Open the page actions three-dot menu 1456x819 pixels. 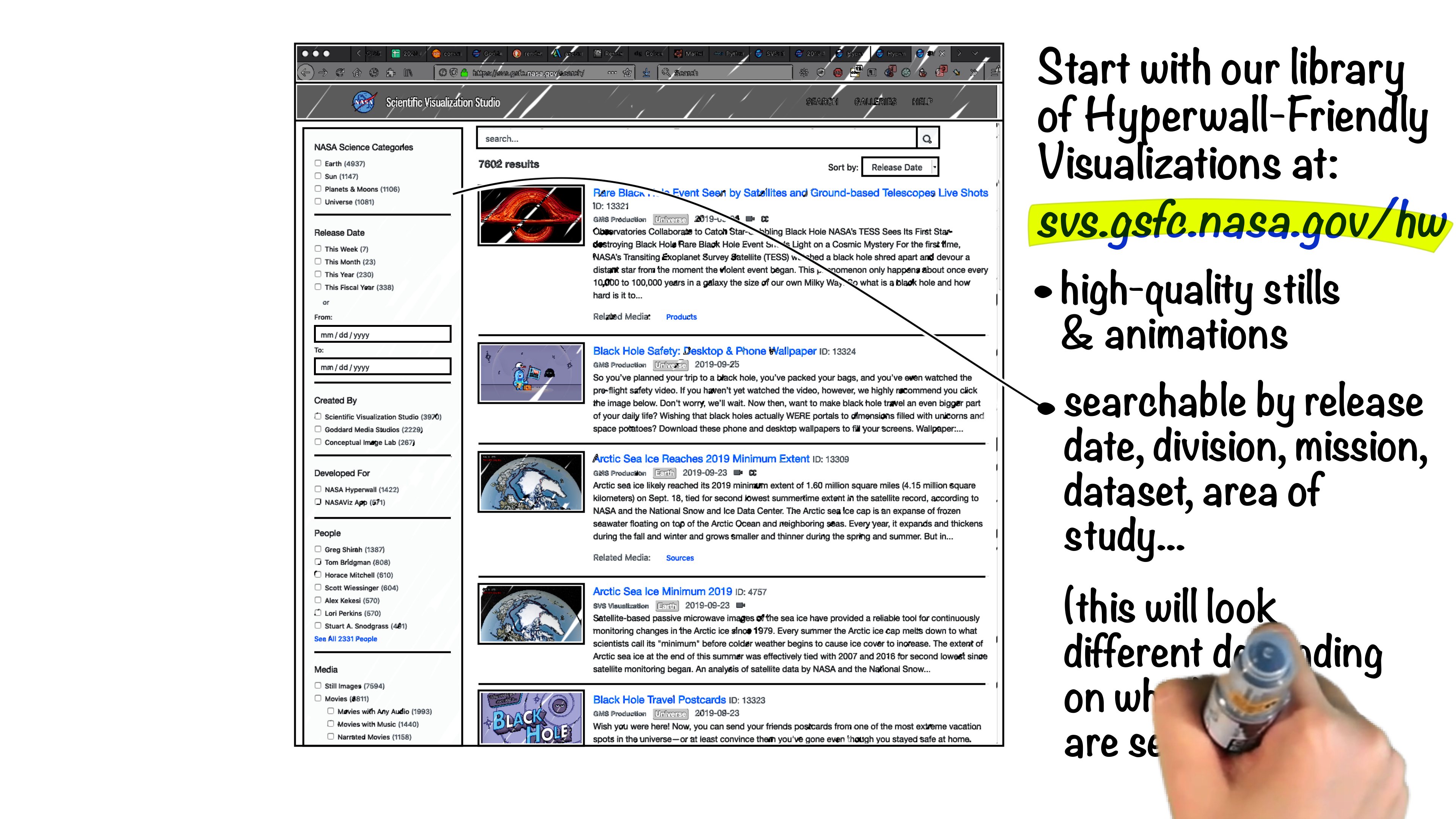(x=612, y=72)
